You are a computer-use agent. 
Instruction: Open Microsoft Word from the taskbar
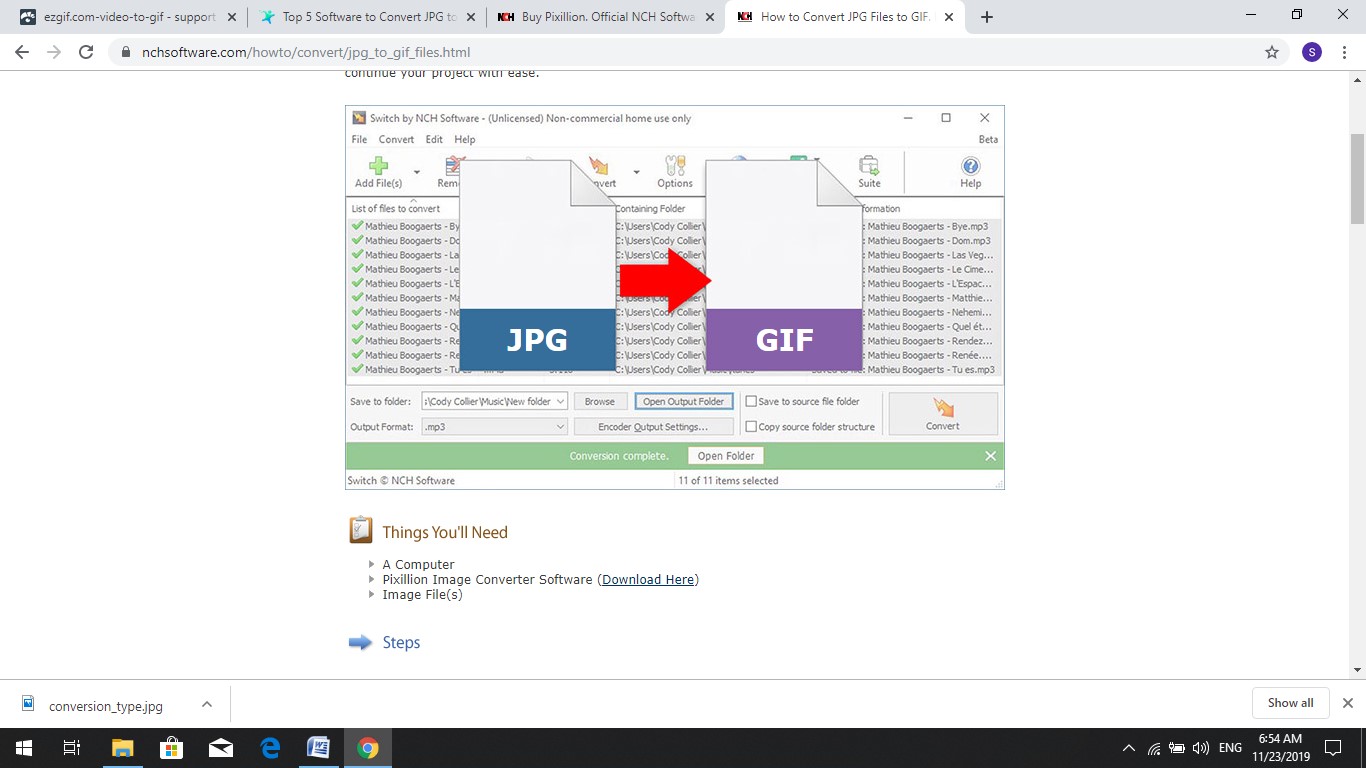coord(318,748)
